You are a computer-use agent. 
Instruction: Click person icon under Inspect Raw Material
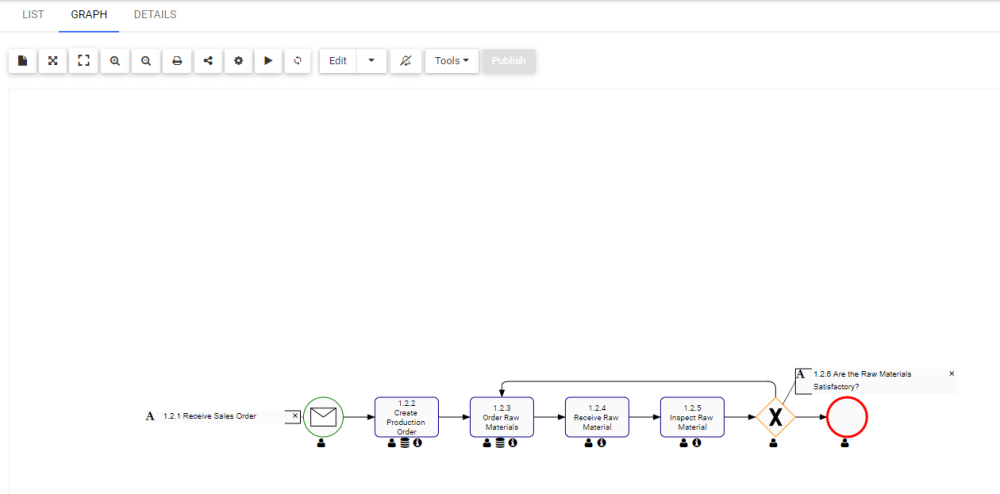[x=684, y=443]
